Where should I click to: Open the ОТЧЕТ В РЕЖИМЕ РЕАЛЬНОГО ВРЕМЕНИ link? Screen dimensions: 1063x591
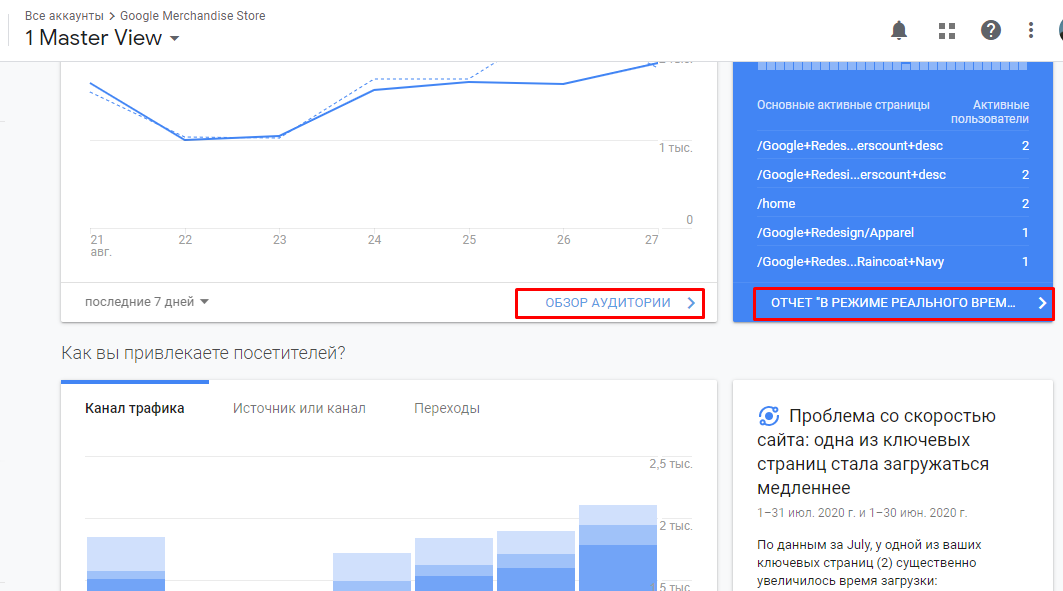(893, 303)
